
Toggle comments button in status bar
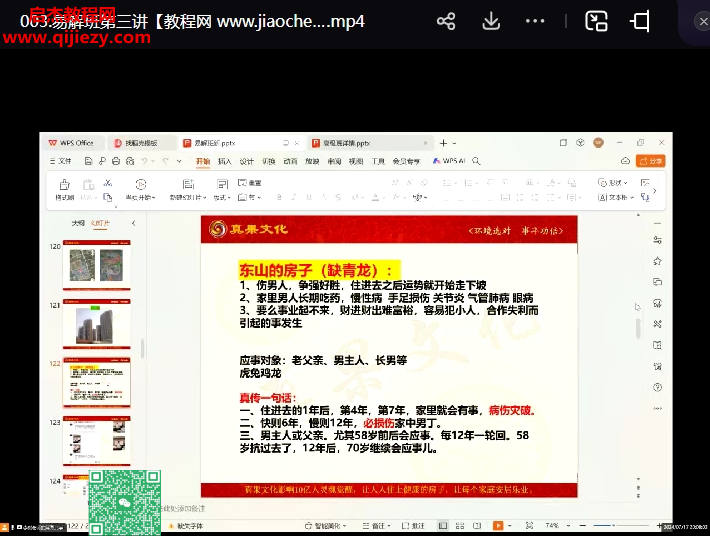coord(413,526)
